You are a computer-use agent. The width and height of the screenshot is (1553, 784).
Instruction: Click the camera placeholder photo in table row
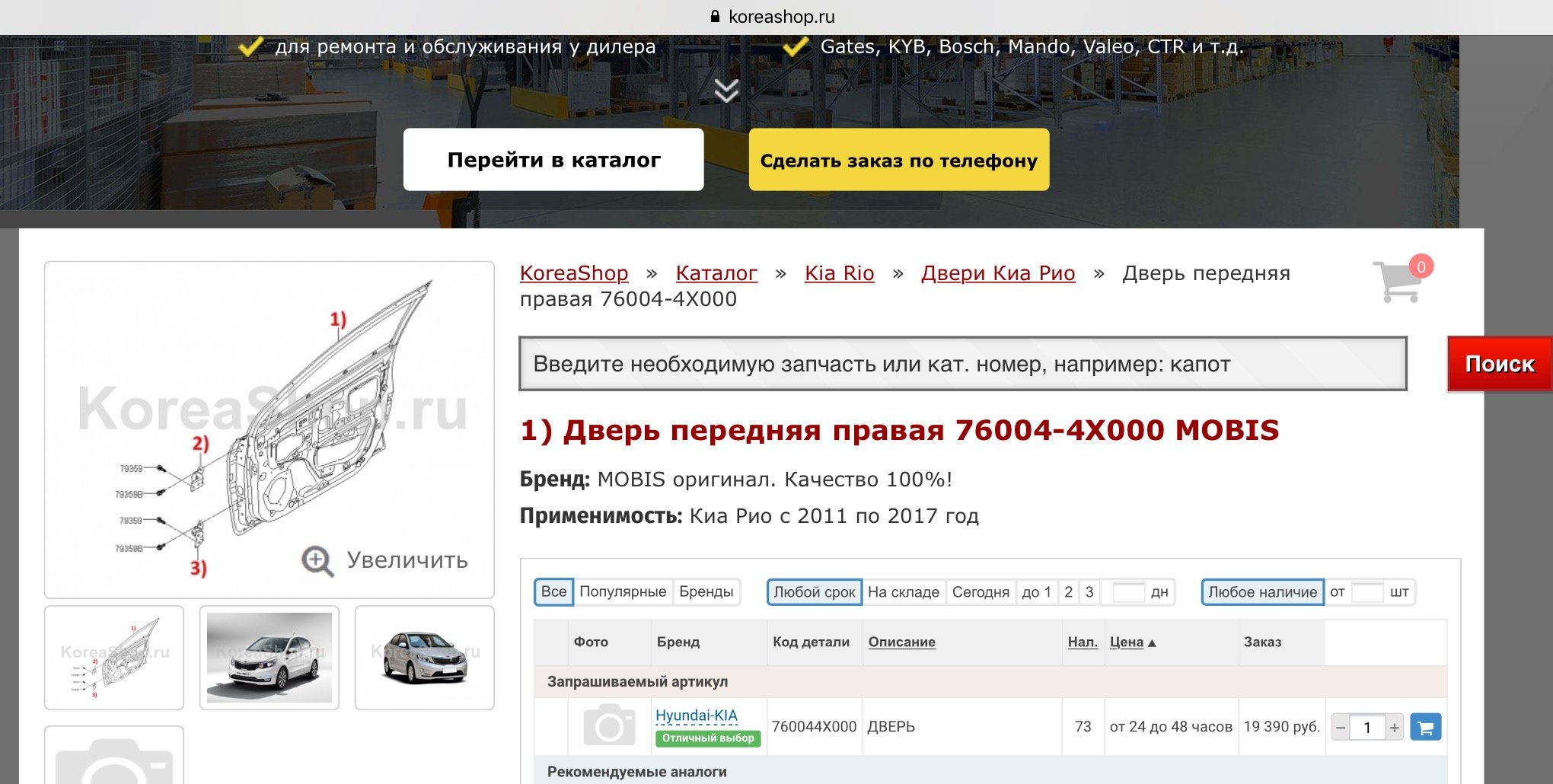point(609,725)
